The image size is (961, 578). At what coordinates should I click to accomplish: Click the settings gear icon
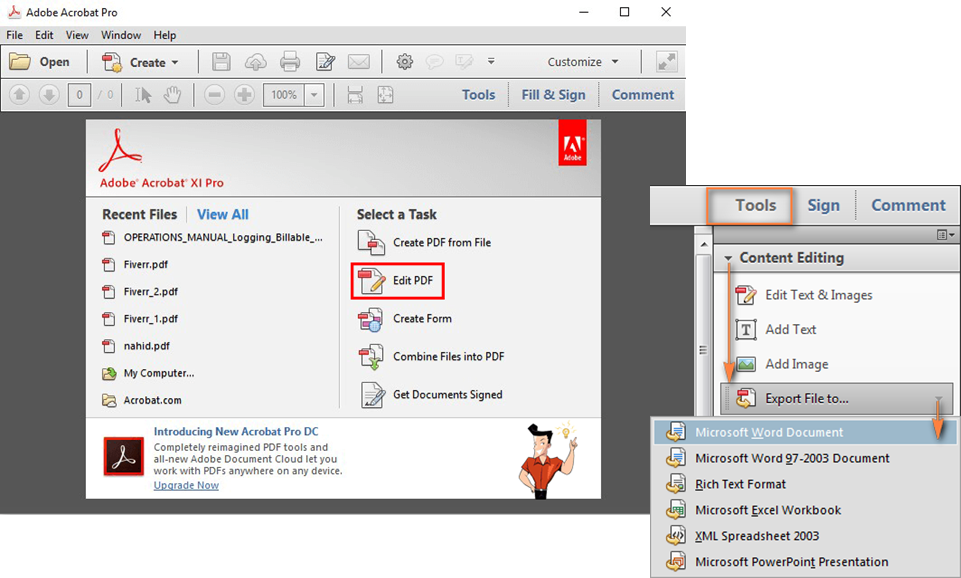point(405,62)
